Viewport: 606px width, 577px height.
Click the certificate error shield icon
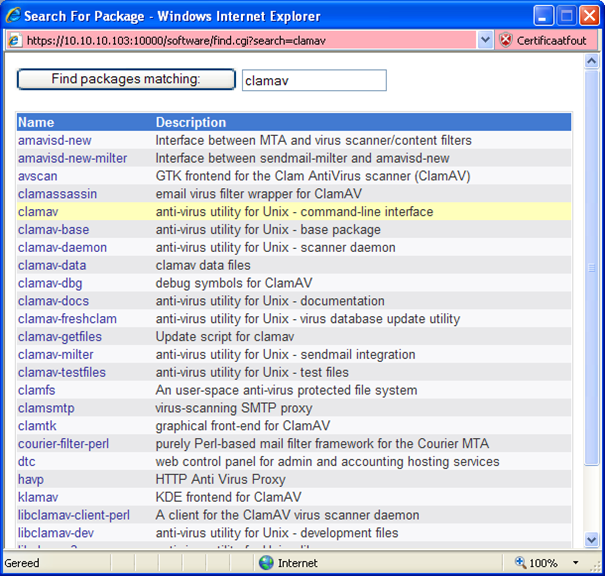coord(505,41)
